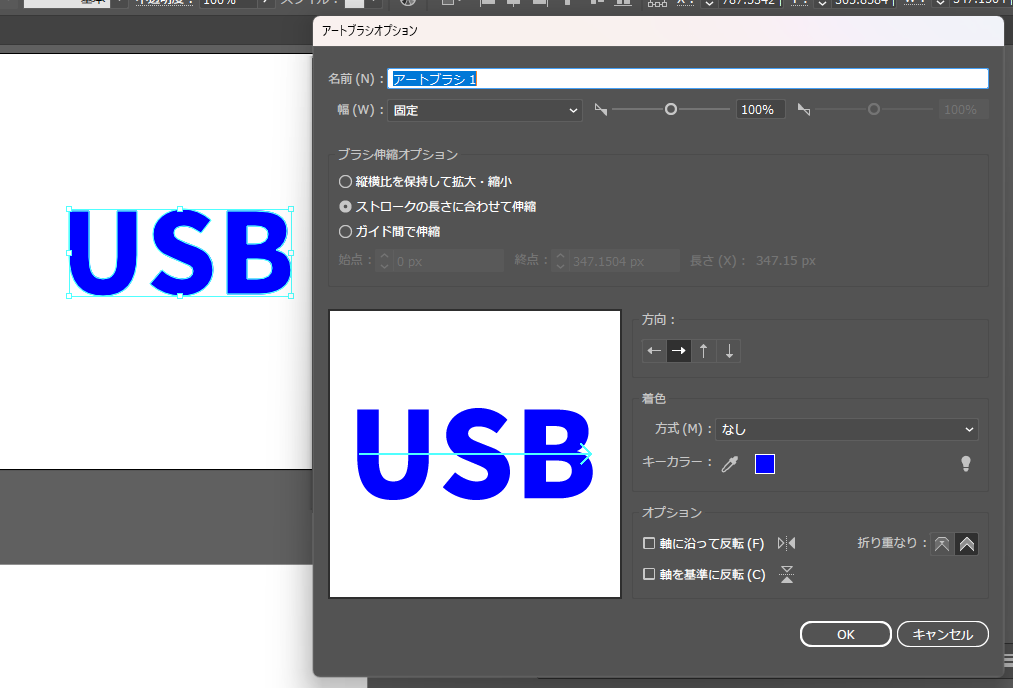Select the USB artwork on the canvas
1013x688 pixels.
pos(180,253)
